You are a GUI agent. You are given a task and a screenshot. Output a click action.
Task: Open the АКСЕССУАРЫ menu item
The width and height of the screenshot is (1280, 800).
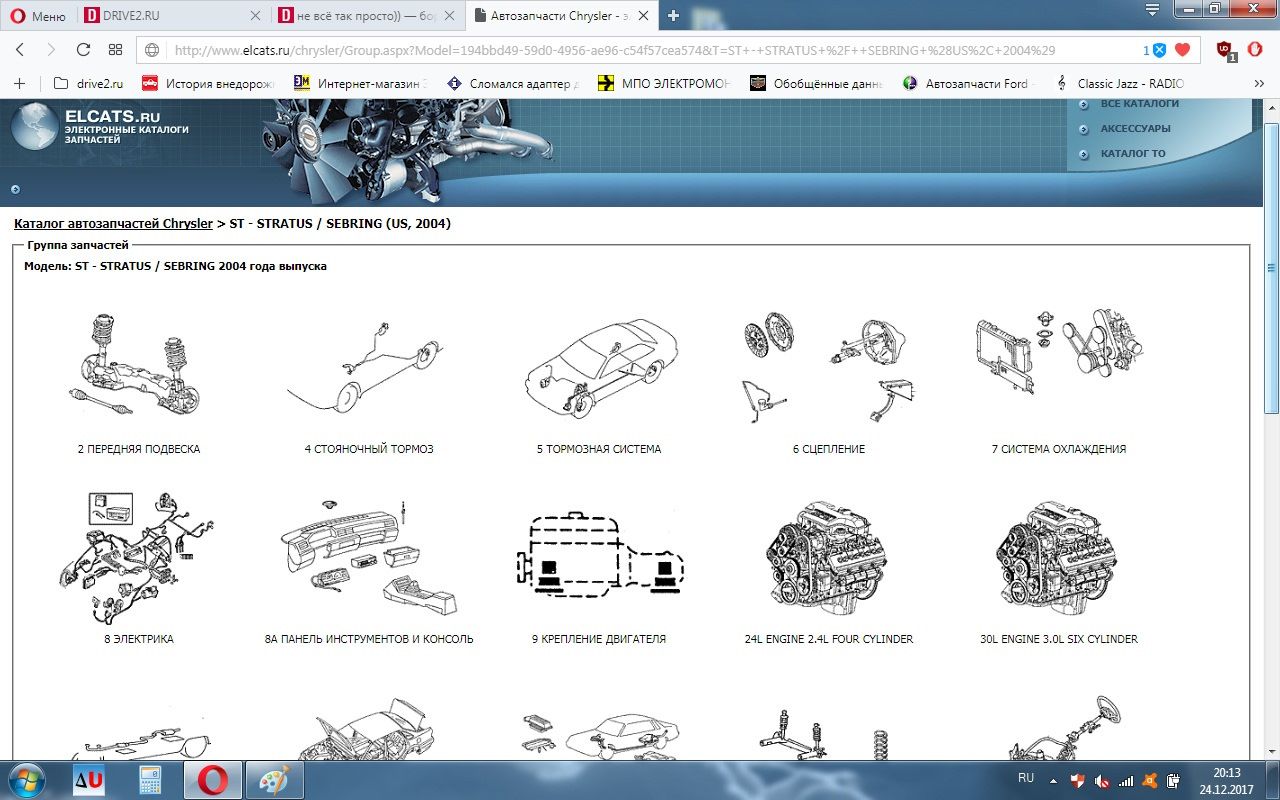click(x=1135, y=129)
